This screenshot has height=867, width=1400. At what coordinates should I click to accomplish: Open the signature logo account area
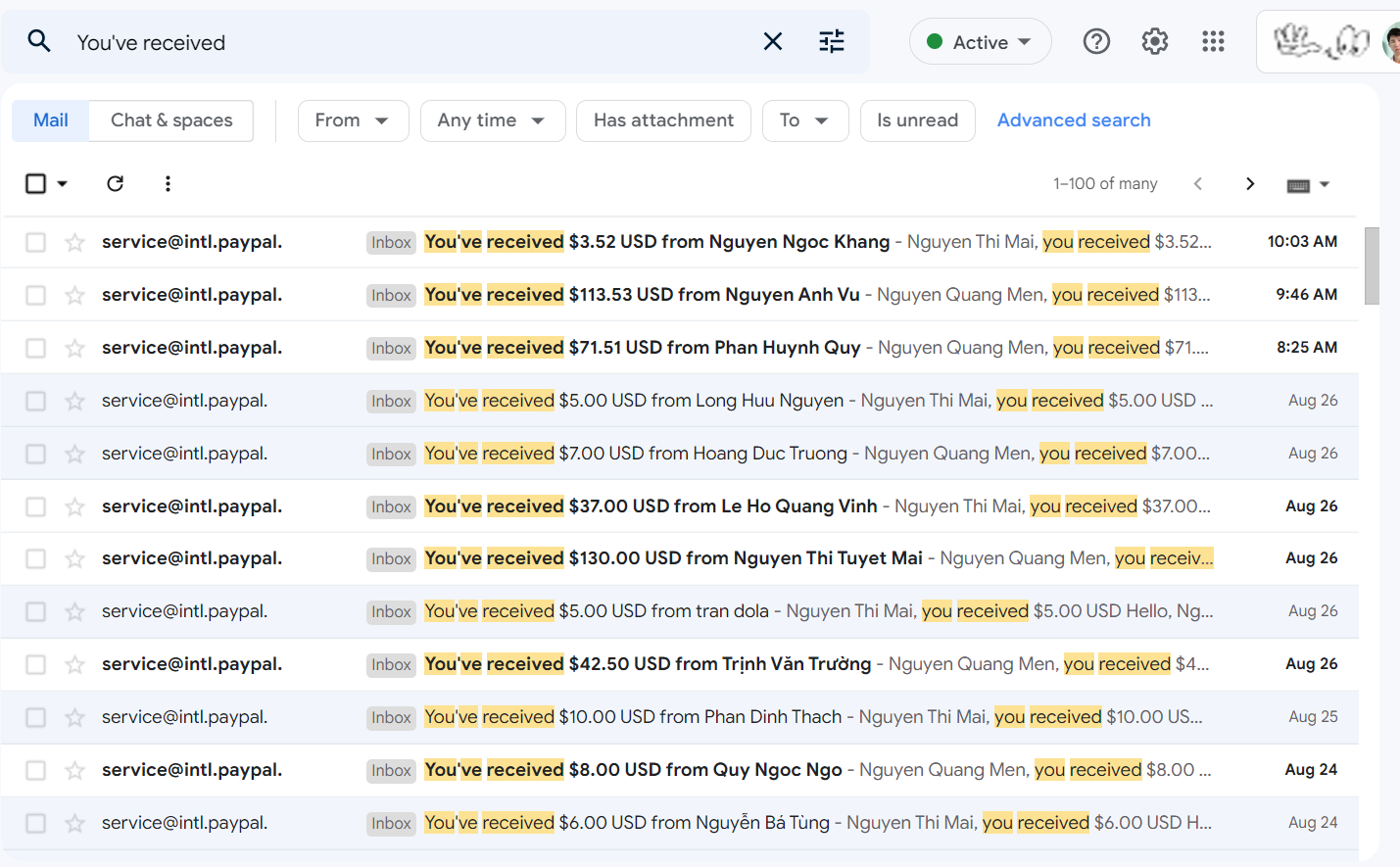point(1322,41)
